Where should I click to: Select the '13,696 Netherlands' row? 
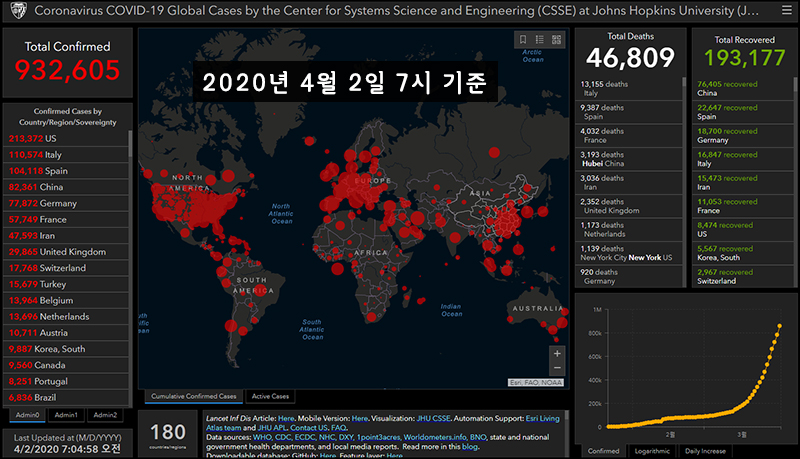tap(66, 317)
